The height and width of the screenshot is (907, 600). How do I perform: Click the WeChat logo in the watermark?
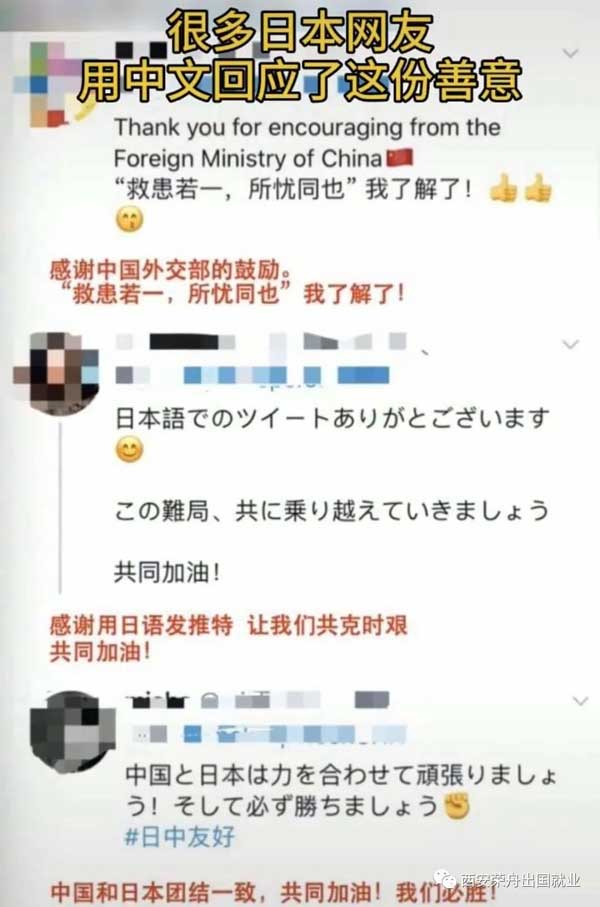coord(445,880)
